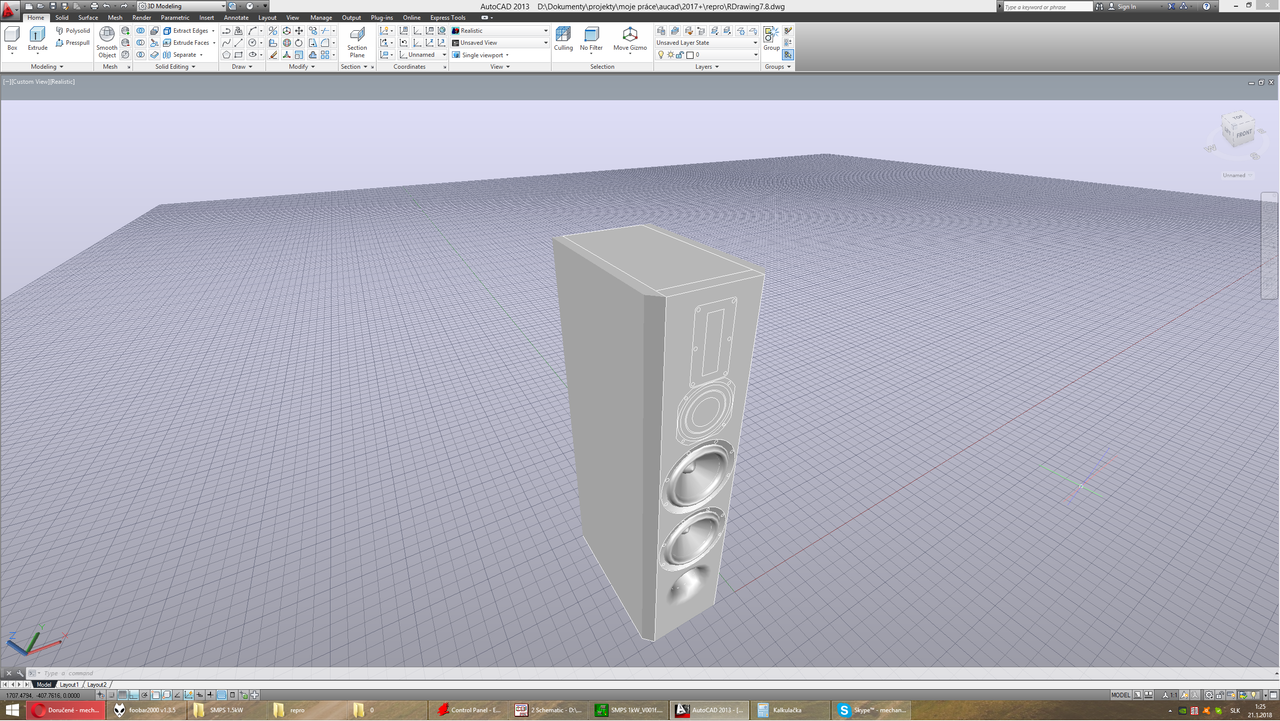
Task: Open the 3D Modeling workspace dropdown
Action: coord(181,6)
